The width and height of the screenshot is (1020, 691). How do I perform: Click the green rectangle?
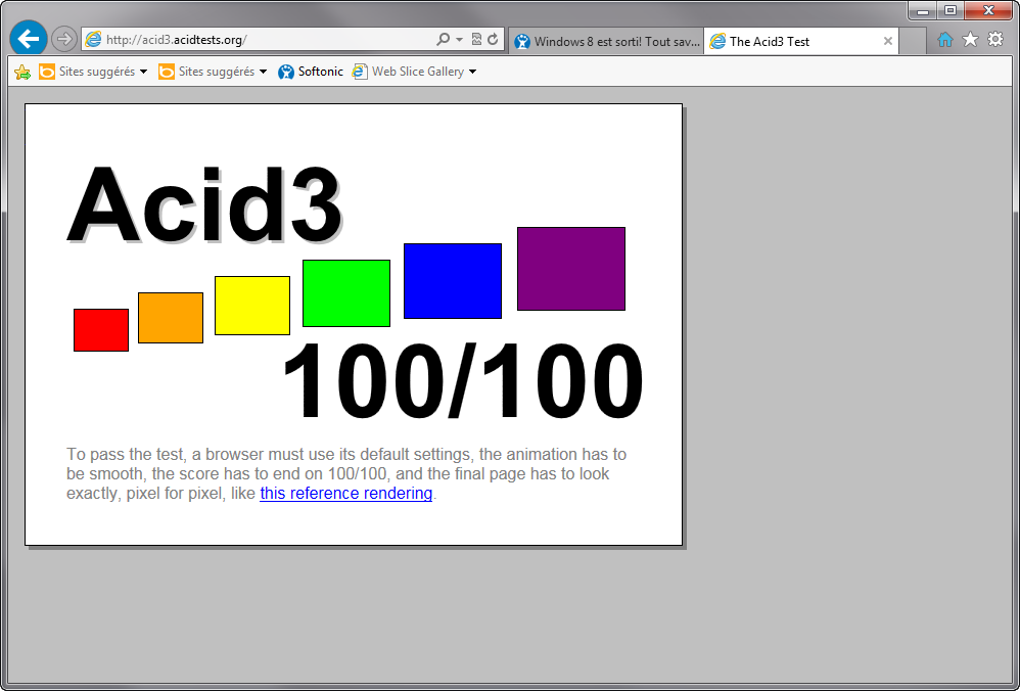(346, 293)
